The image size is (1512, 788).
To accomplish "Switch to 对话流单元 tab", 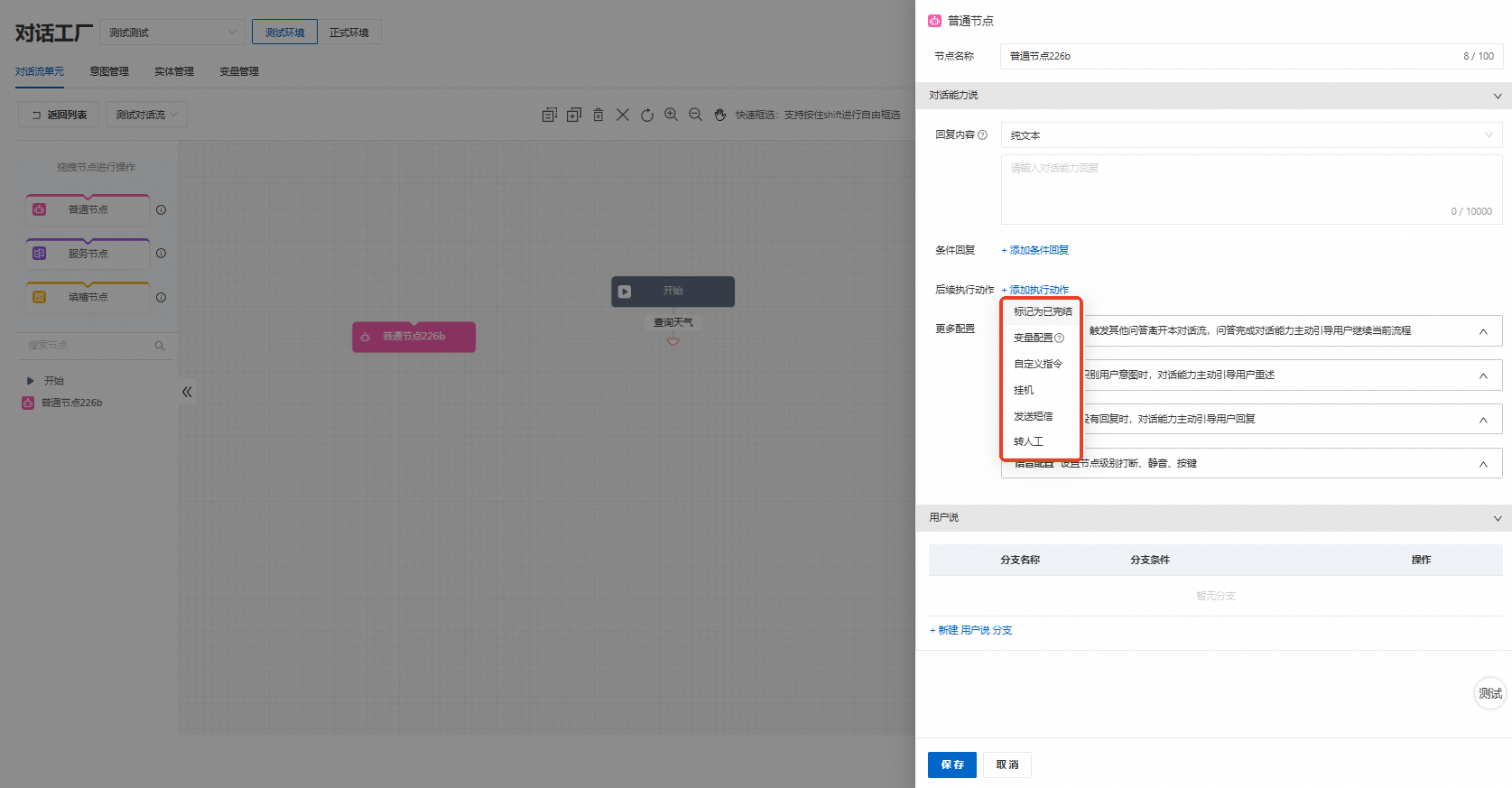I will click(40, 71).
